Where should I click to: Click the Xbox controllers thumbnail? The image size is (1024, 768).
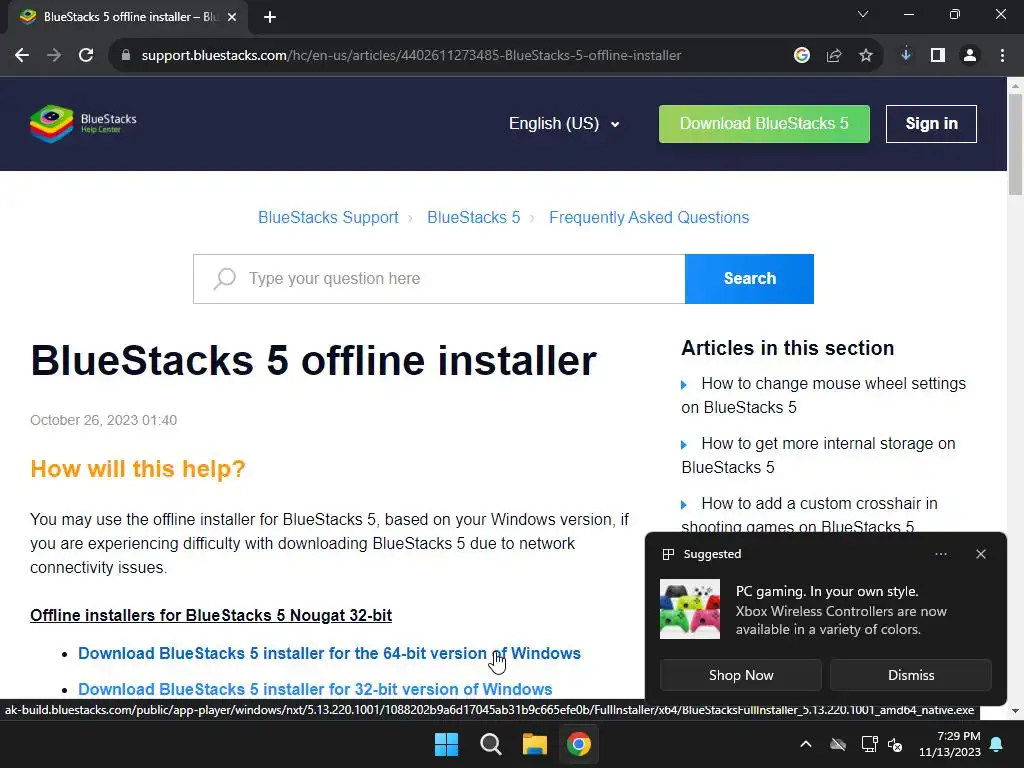click(690, 609)
